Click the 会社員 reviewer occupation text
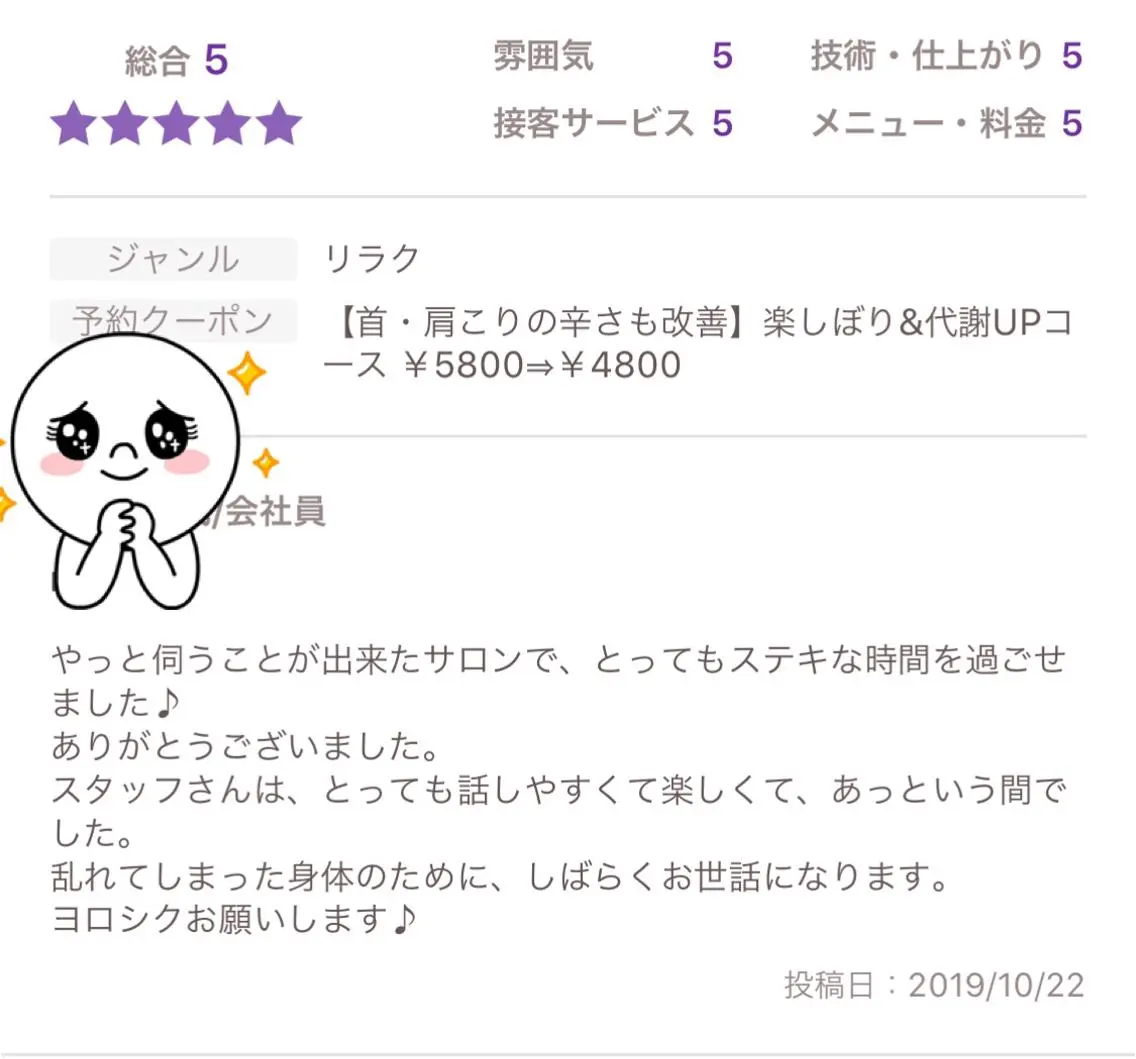 [x=275, y=511]
